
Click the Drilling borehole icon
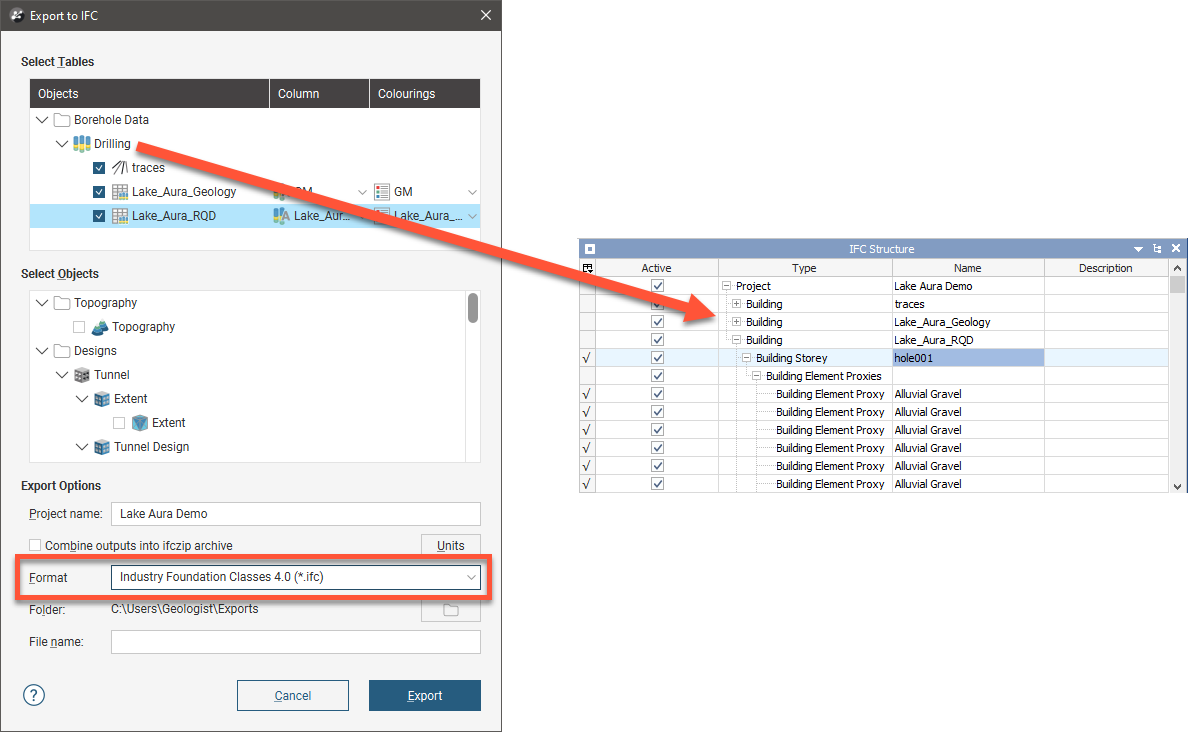click(x=82, y=144)
